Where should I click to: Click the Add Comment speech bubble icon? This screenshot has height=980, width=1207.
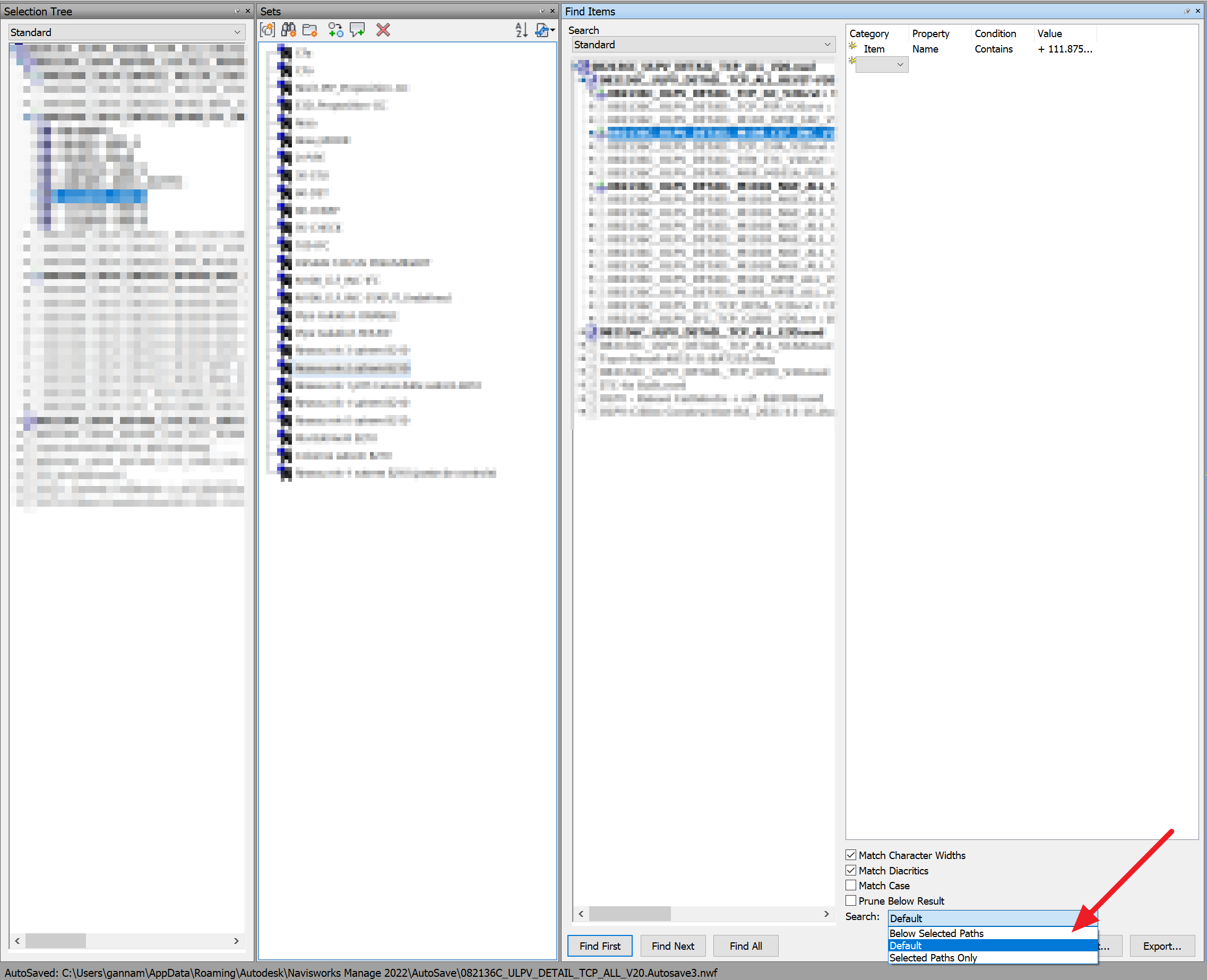pyautogui.click(x=358, y=30)
